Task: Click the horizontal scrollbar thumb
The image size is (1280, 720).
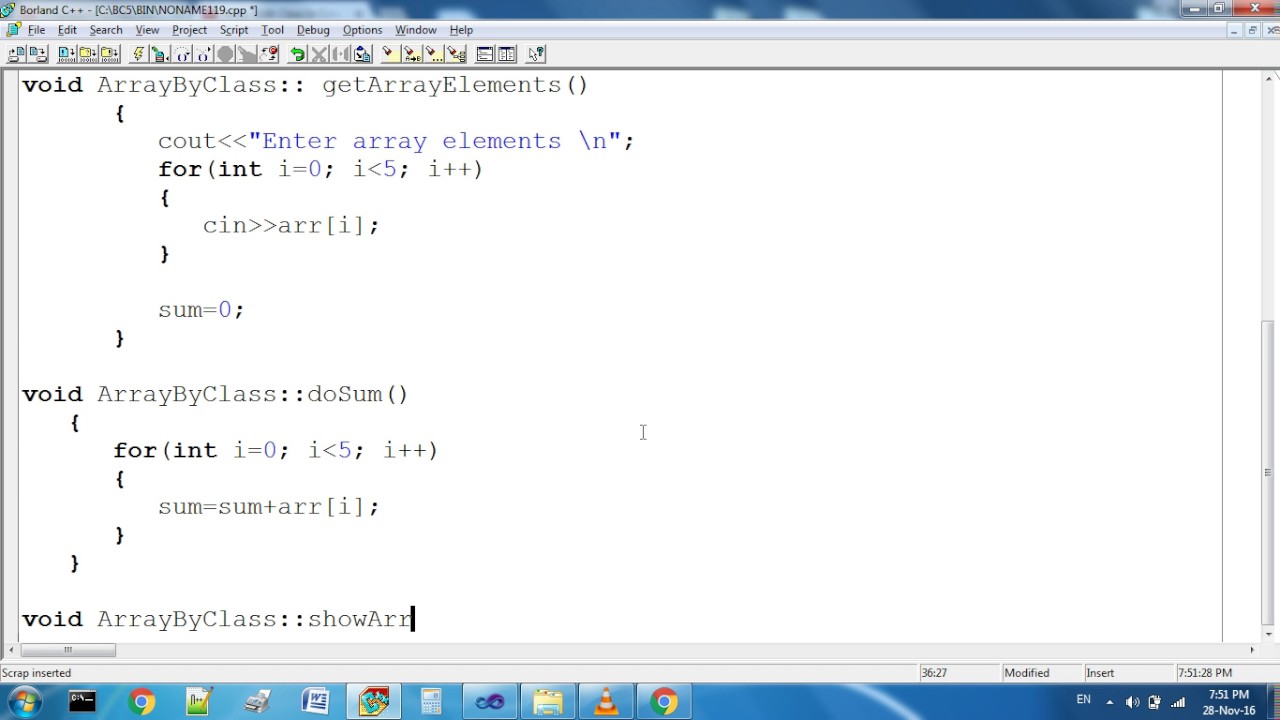Action: tap(68, 650)
